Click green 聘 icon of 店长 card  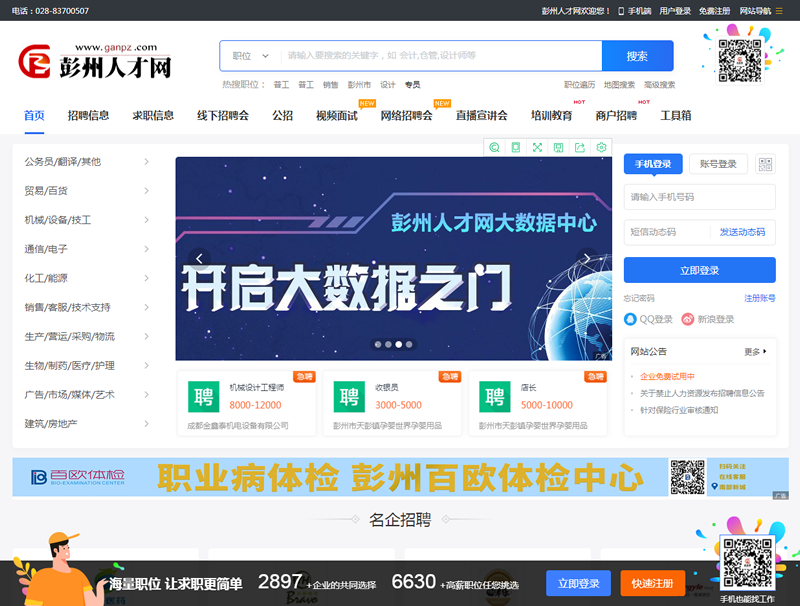495,396
